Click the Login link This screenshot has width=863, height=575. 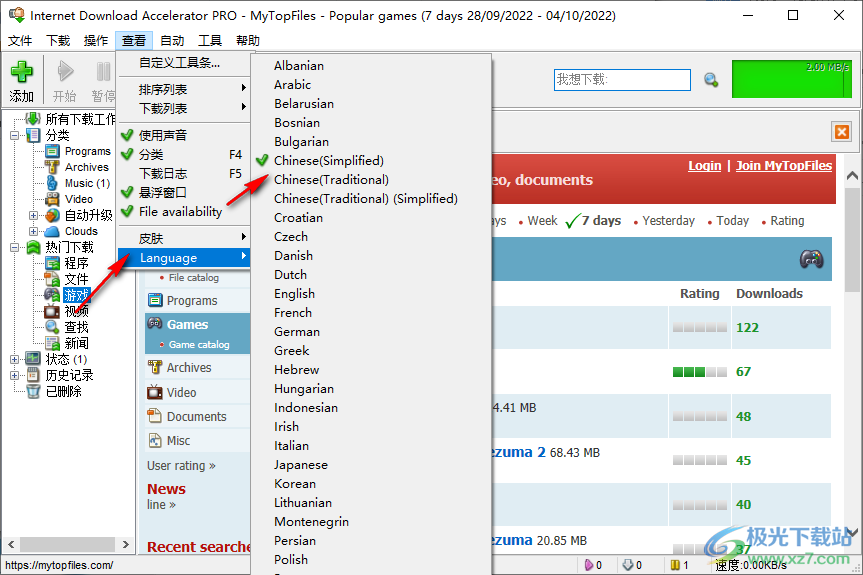(704, 166)
